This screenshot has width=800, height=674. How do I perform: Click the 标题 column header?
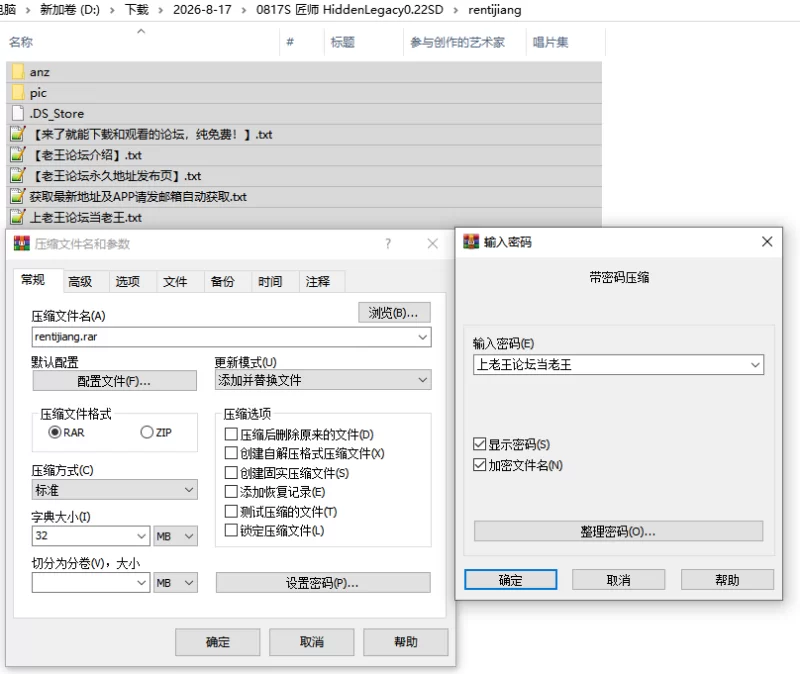click(x=342, y=42)
